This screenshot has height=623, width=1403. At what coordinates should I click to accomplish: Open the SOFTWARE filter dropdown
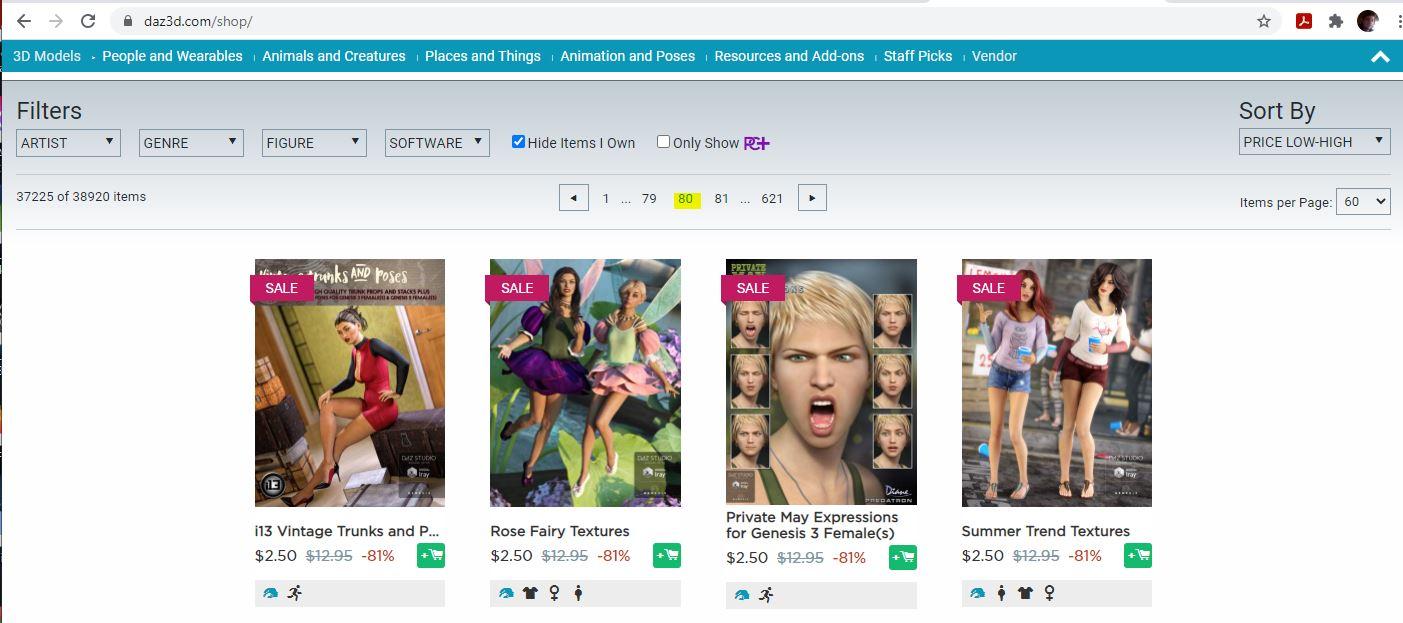click(x=437, y=143)
